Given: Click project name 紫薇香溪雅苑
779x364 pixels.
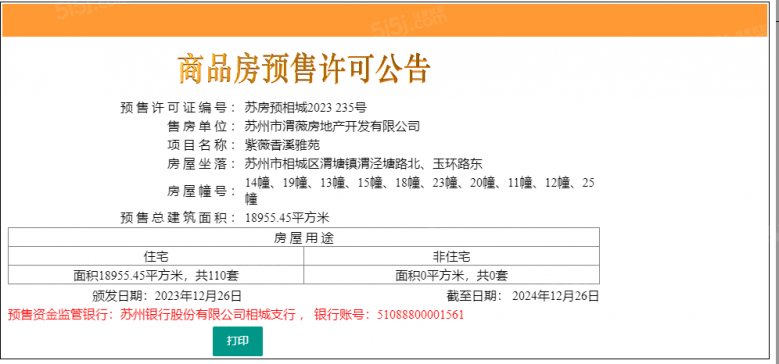Looking at the screenshot, I should tap(282, 145).
